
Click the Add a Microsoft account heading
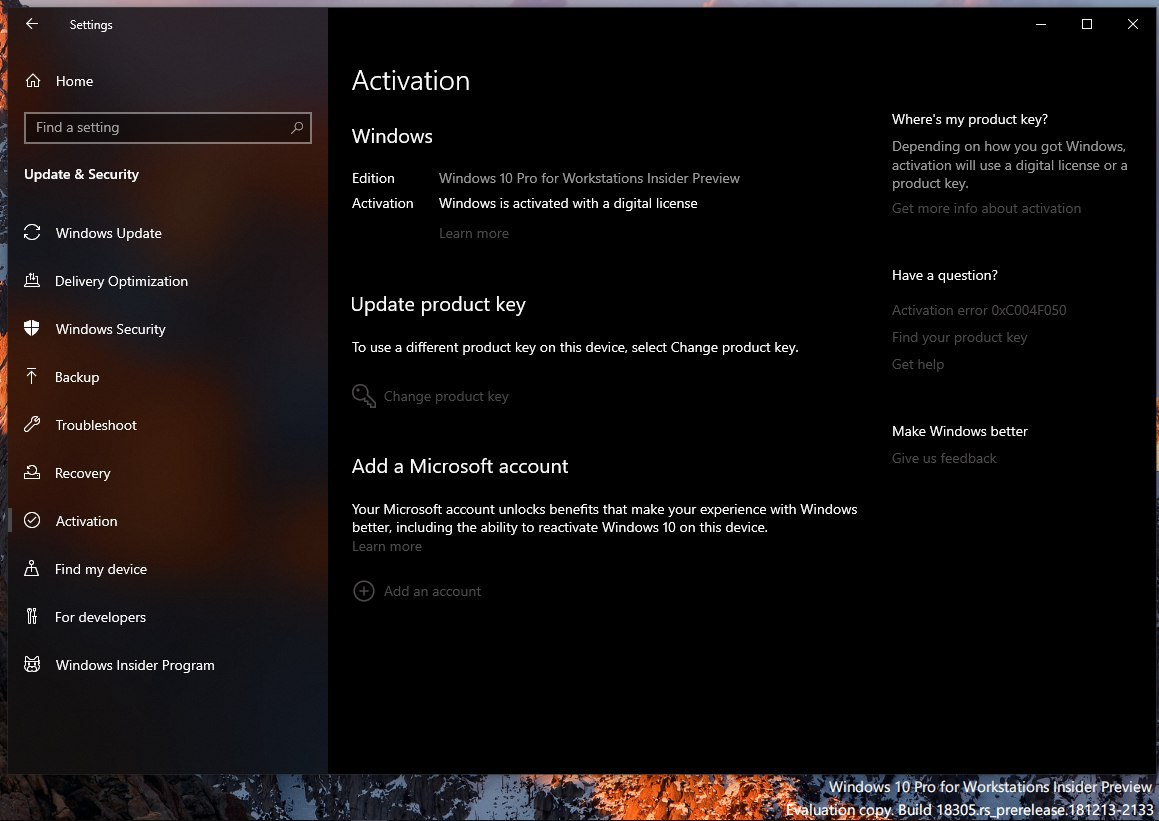click(460, 466)
